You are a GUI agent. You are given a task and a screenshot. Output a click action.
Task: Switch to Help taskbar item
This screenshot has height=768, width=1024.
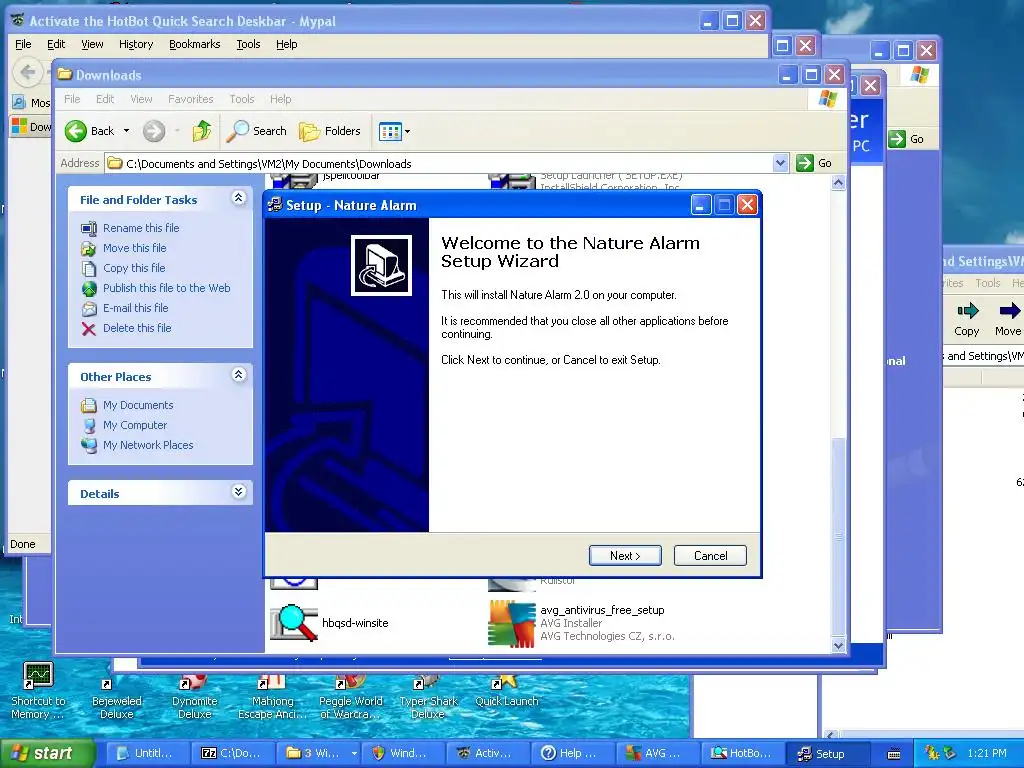[x=573, y=753]
